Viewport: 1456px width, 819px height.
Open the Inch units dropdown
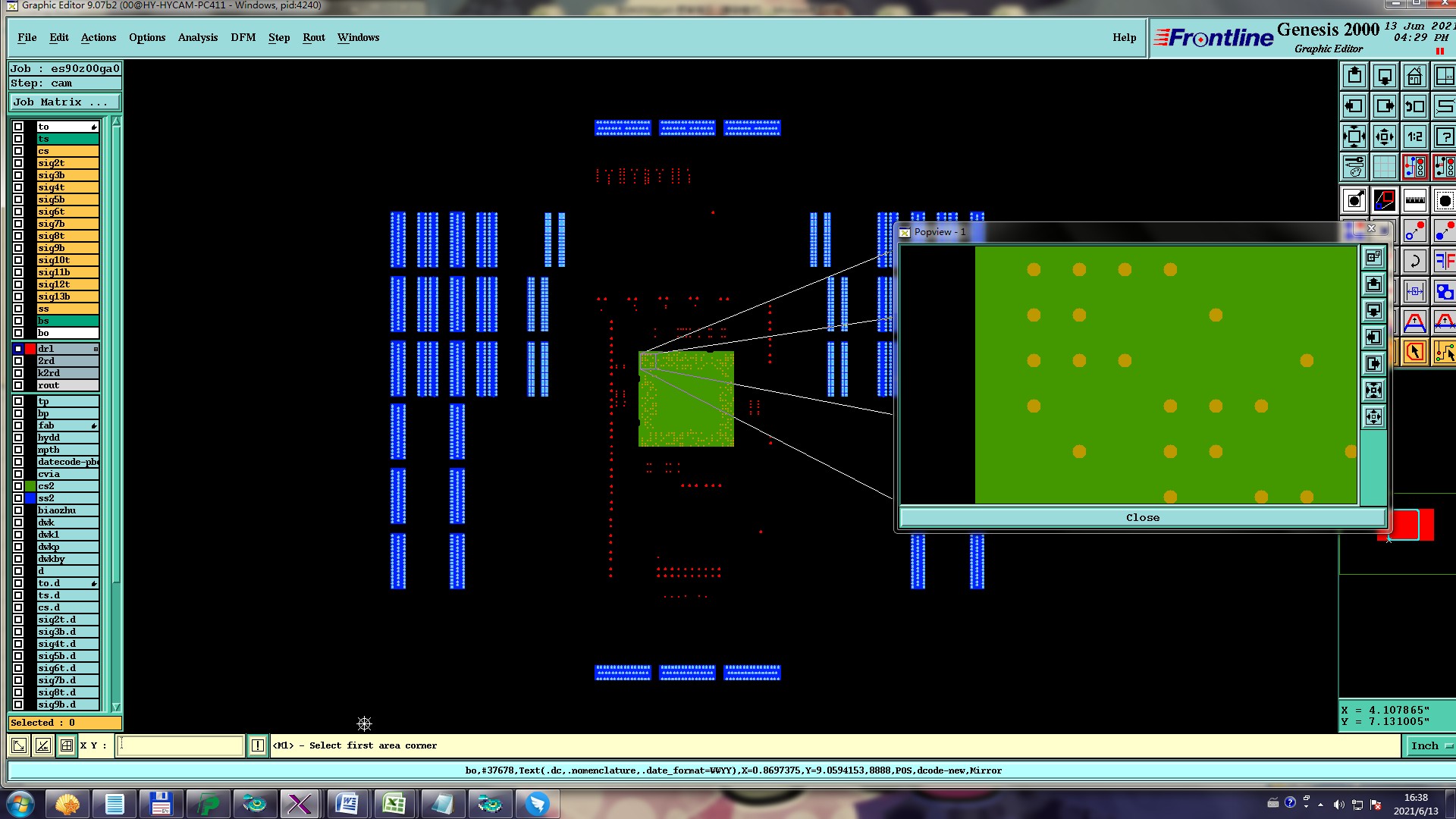[1429, 746]
